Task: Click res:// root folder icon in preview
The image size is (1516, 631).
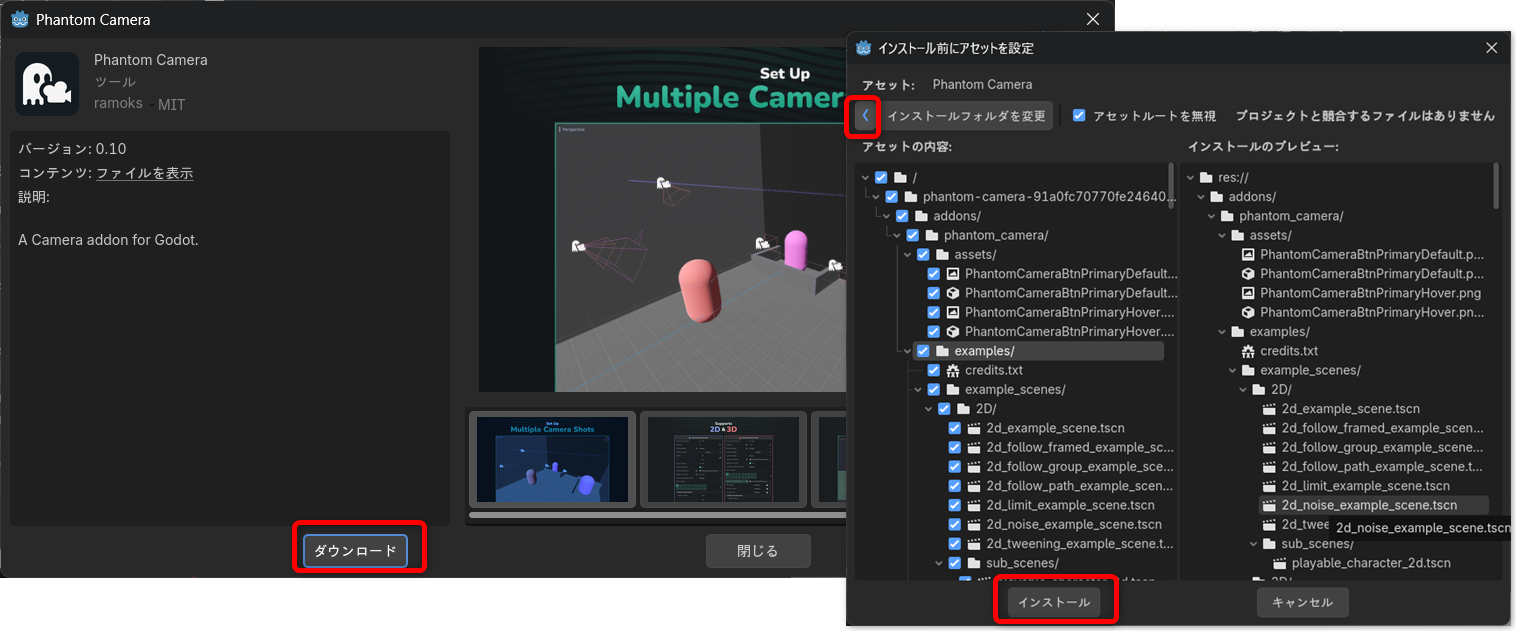Action: click(x=1206, y=178)
